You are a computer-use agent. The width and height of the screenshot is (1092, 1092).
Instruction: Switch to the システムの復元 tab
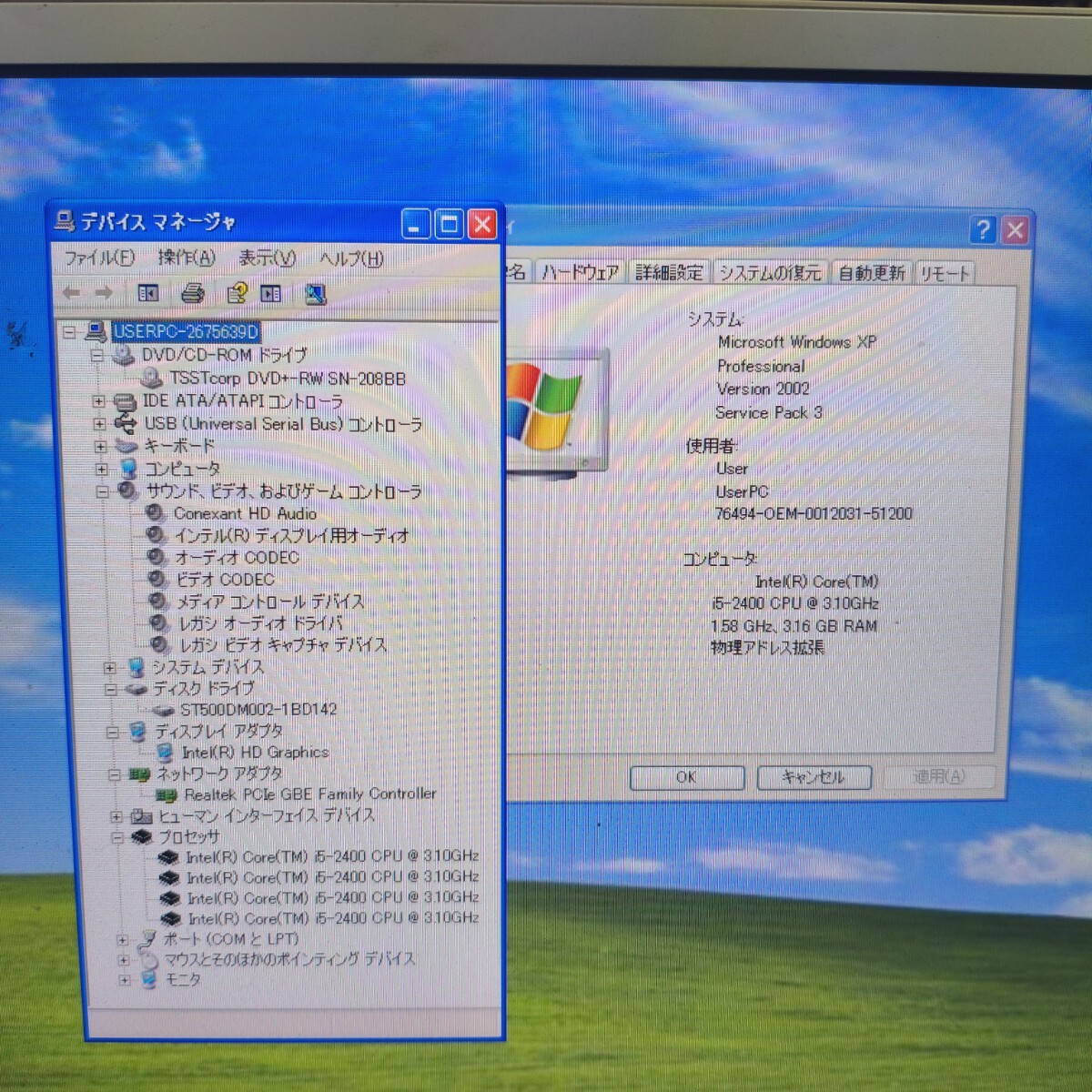tap(770, 272)
